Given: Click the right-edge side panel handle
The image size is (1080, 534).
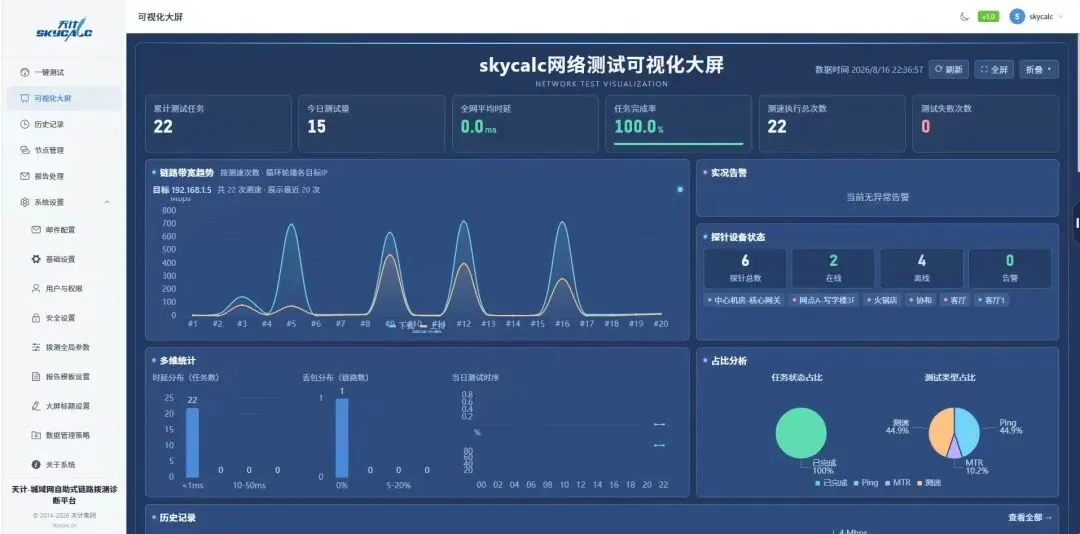Looking at the screenshot, I should tap(1077, 223).
